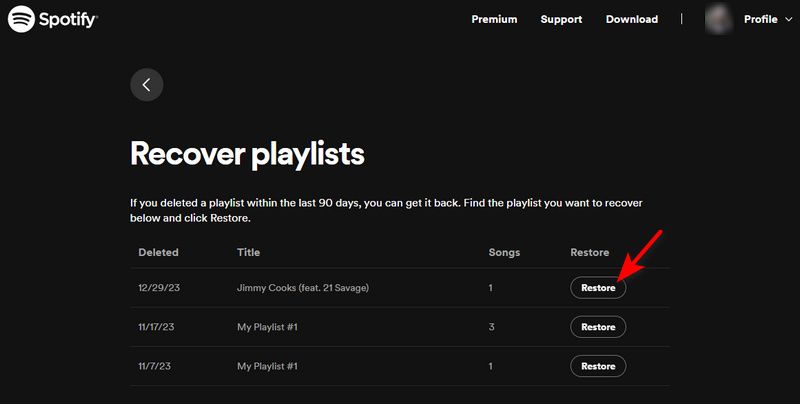The width and height of the screenshot is (800, 404).
Task: Open the Download page
Action: tap(632, 19)
